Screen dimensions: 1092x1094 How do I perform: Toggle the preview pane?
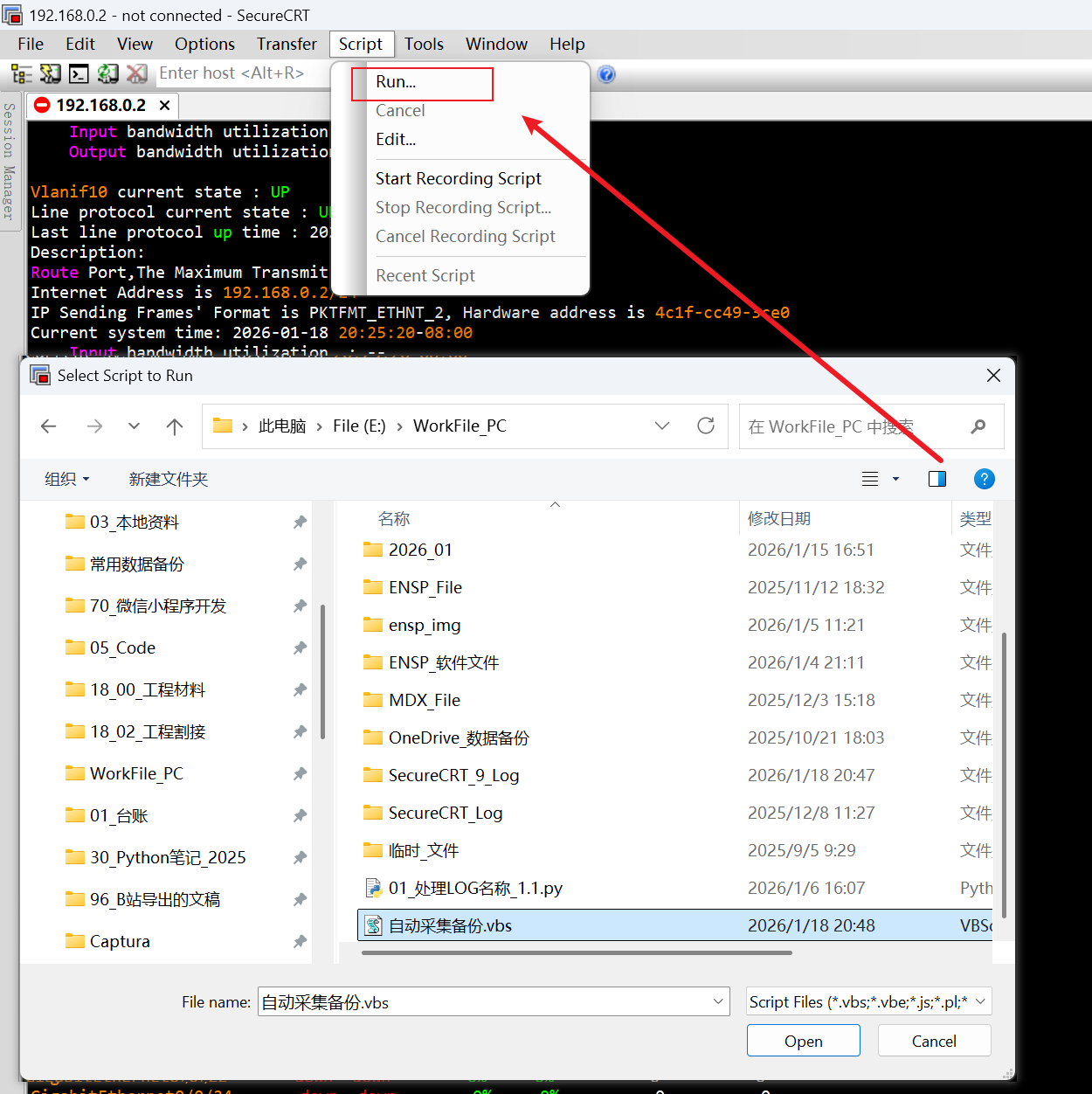click(x=937, y=479)
